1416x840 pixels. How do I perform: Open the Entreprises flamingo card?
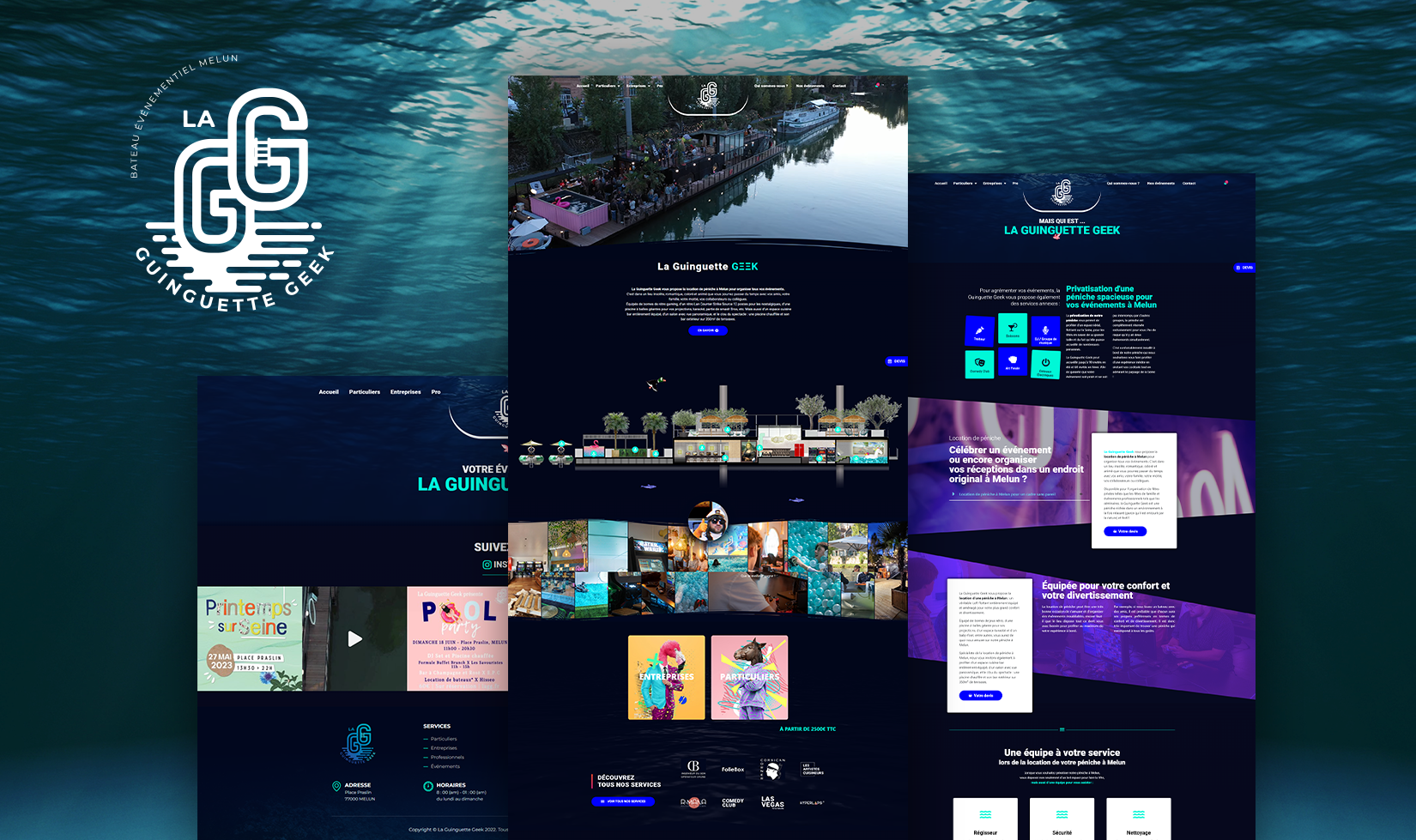click(x=666, y=677)
